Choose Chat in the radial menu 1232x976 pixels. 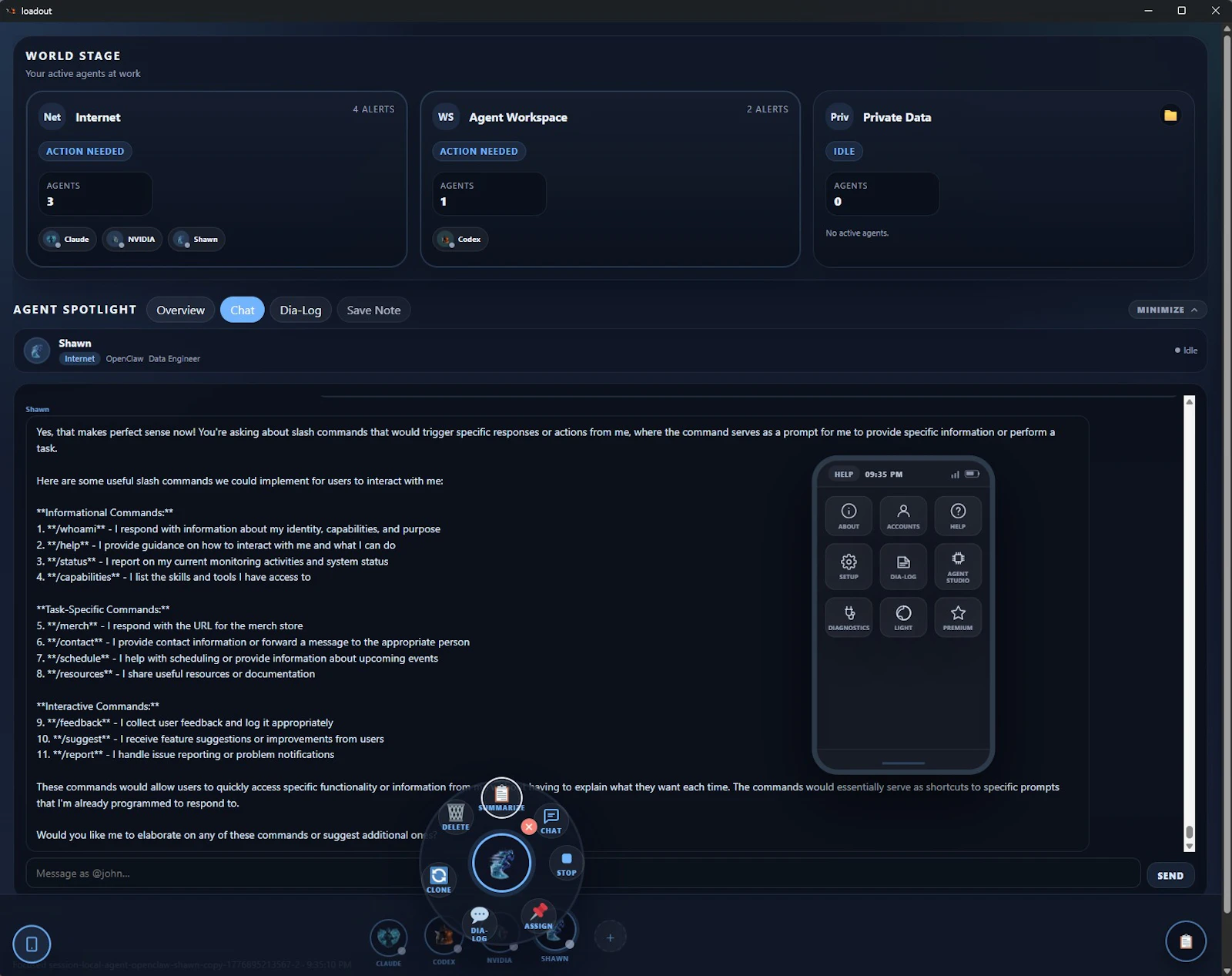click(551, 820)
